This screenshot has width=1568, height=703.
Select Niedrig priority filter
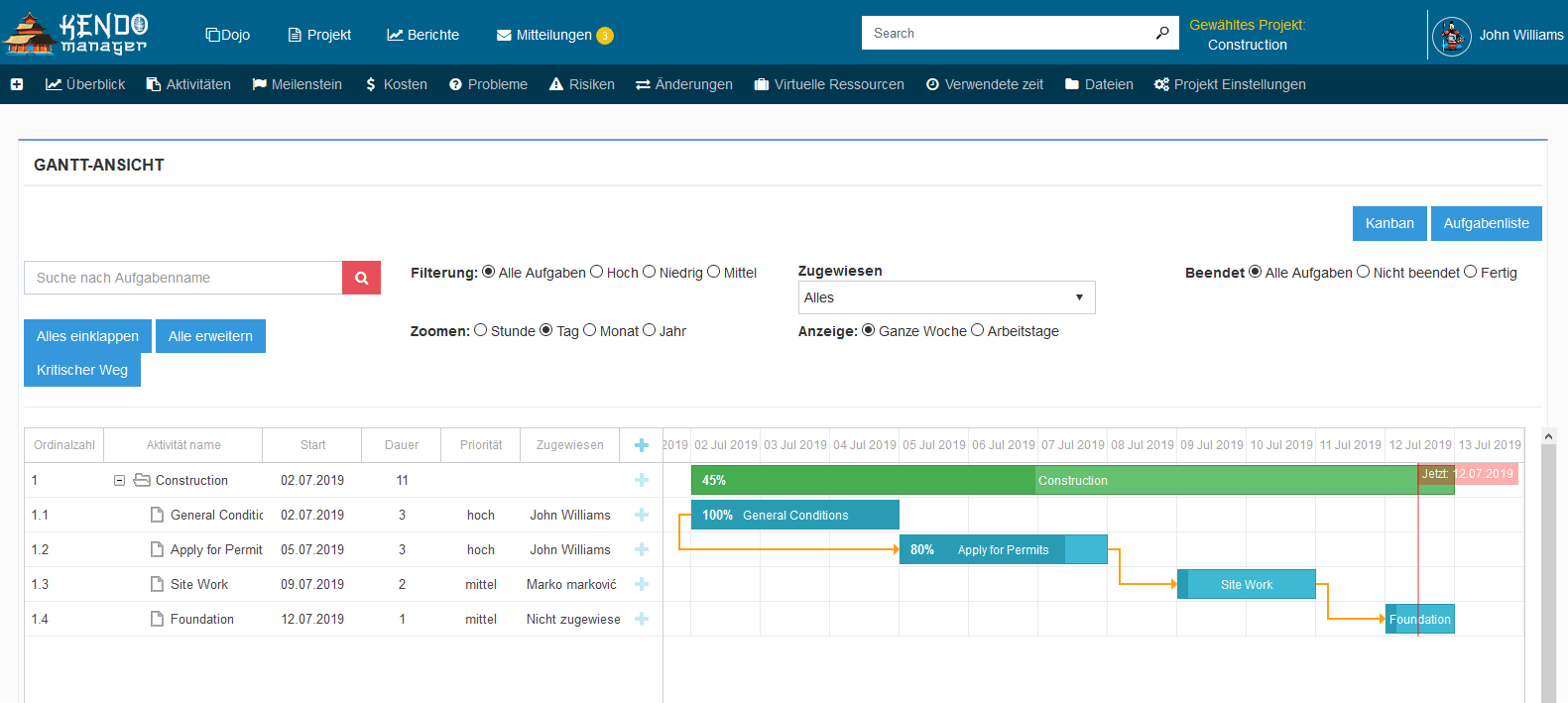pos(649,272)
